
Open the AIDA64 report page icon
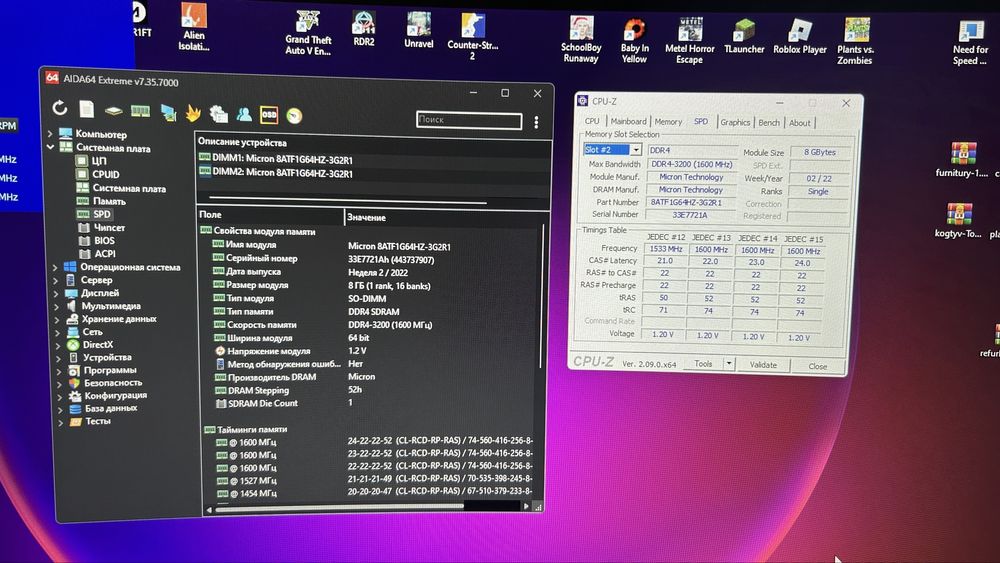pos(87,109)
